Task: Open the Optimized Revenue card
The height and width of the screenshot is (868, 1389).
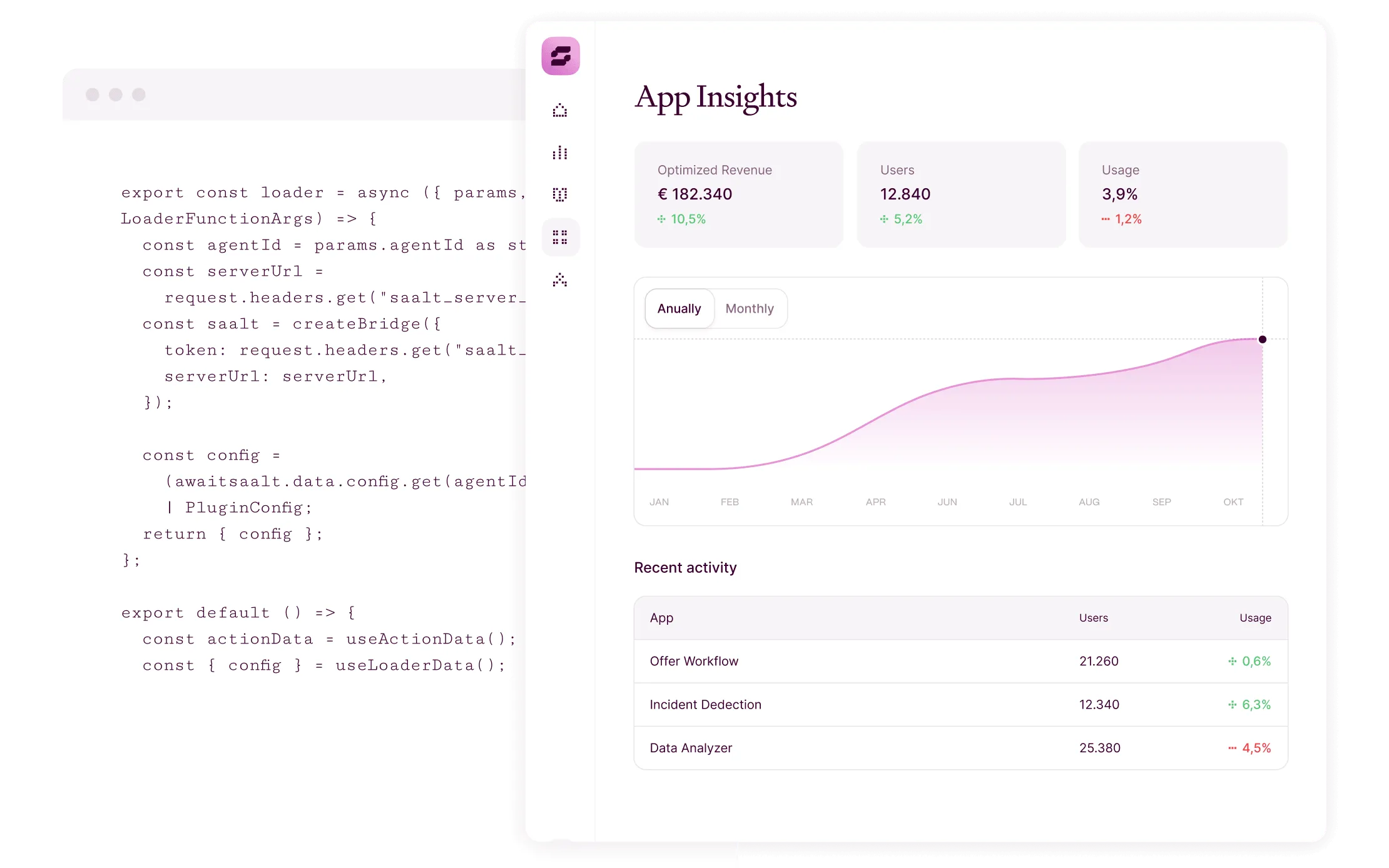Action: point(738,194)
